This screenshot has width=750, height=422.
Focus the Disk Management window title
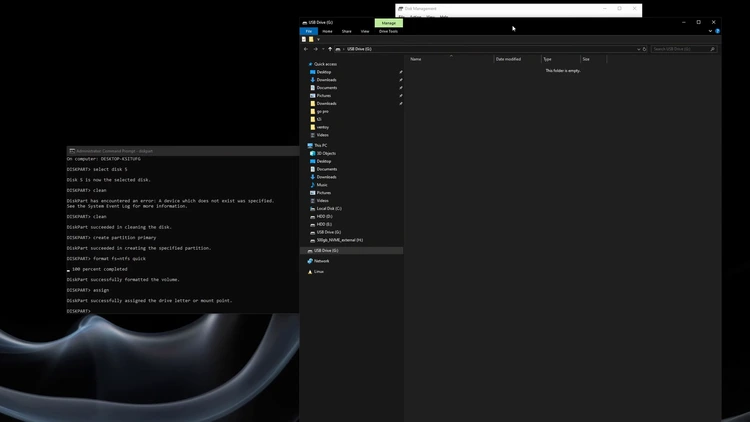click(420, 9)
